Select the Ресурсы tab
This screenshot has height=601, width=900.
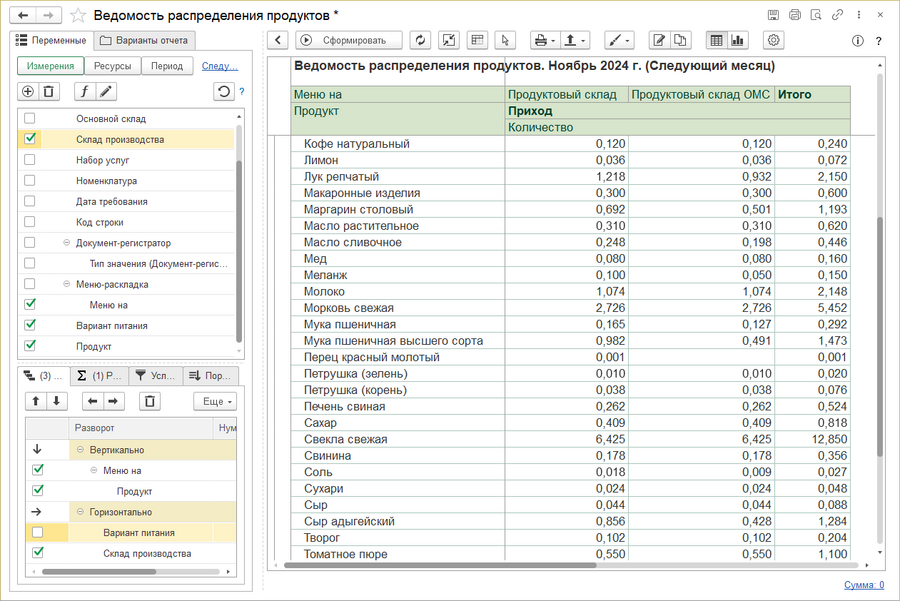113,66
